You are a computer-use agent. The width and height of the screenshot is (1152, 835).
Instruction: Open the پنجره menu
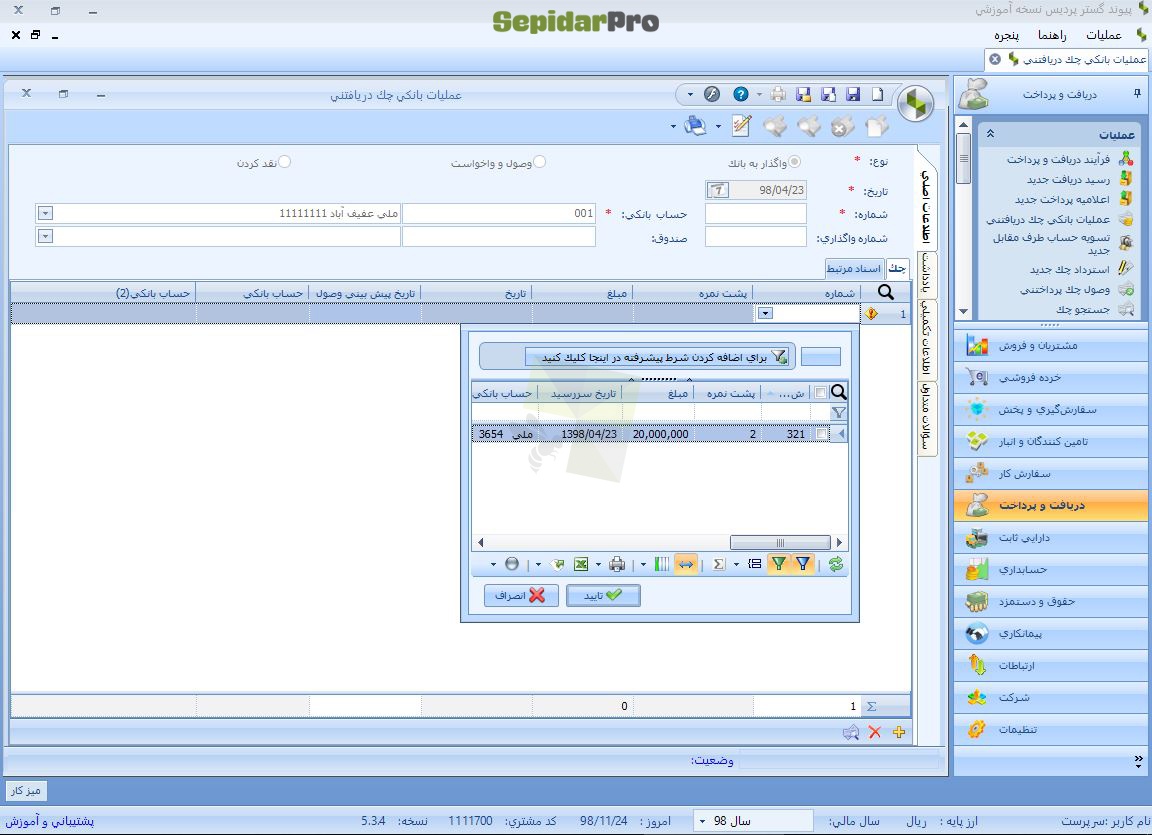click(x=1007, y=35)
